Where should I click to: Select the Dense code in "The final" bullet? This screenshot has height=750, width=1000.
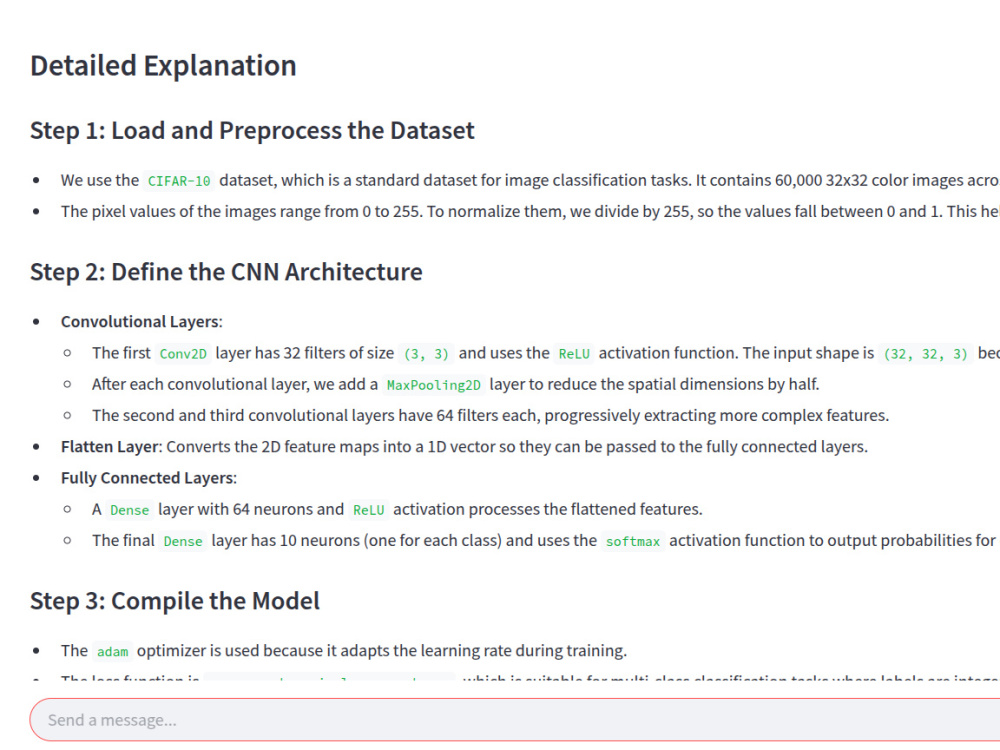183,541
